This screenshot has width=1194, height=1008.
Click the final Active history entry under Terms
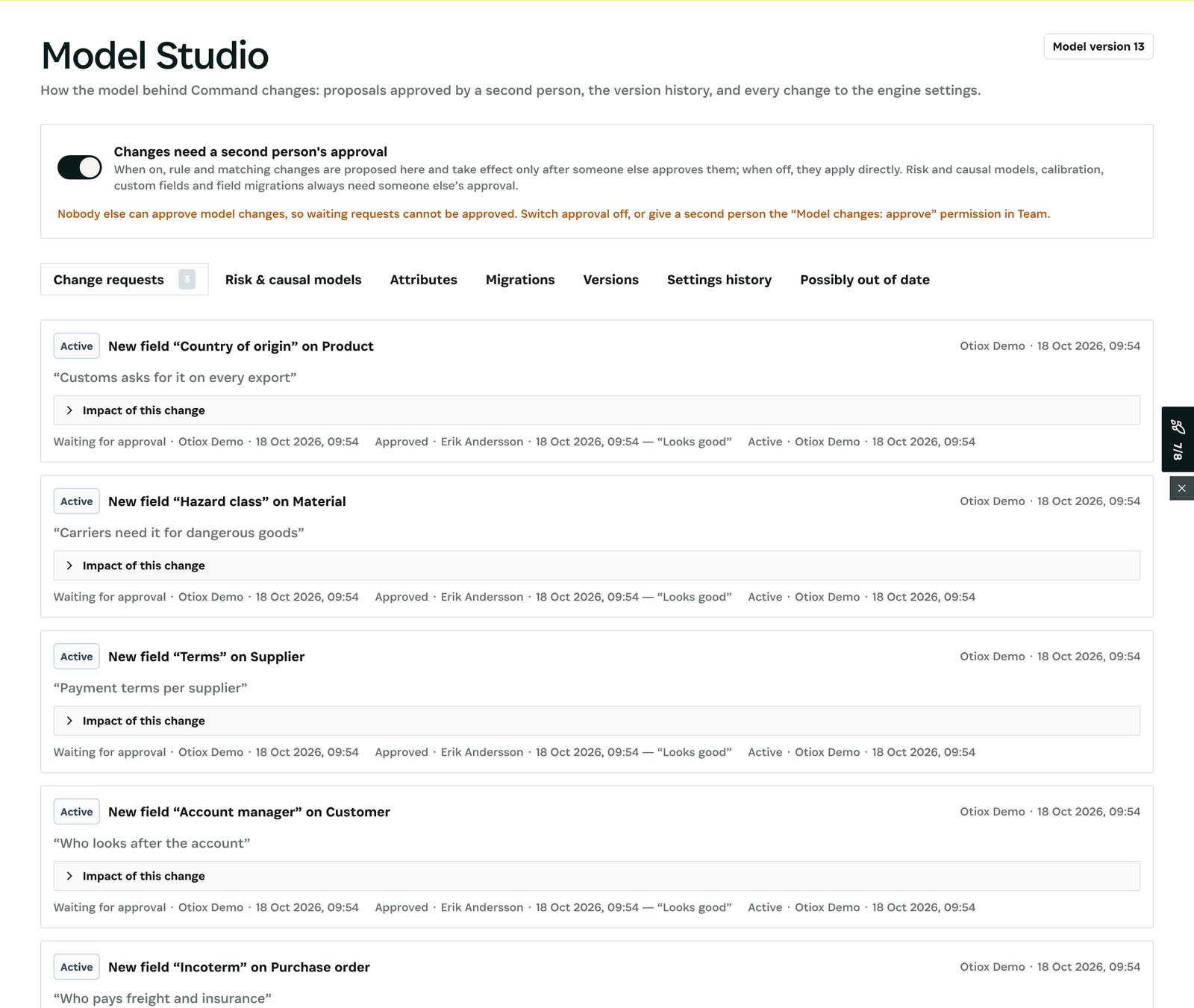[x=861, y=752]
